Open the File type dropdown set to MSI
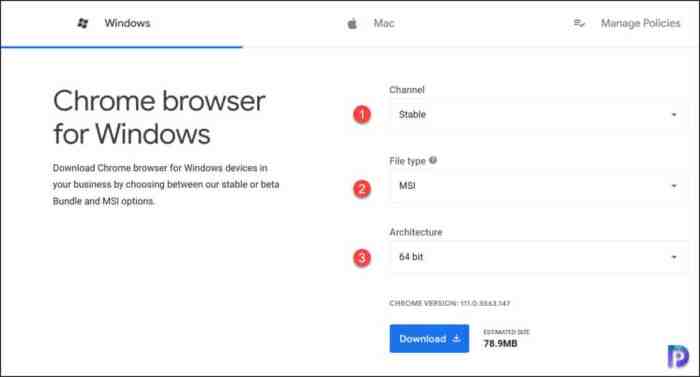 [538, 186]
